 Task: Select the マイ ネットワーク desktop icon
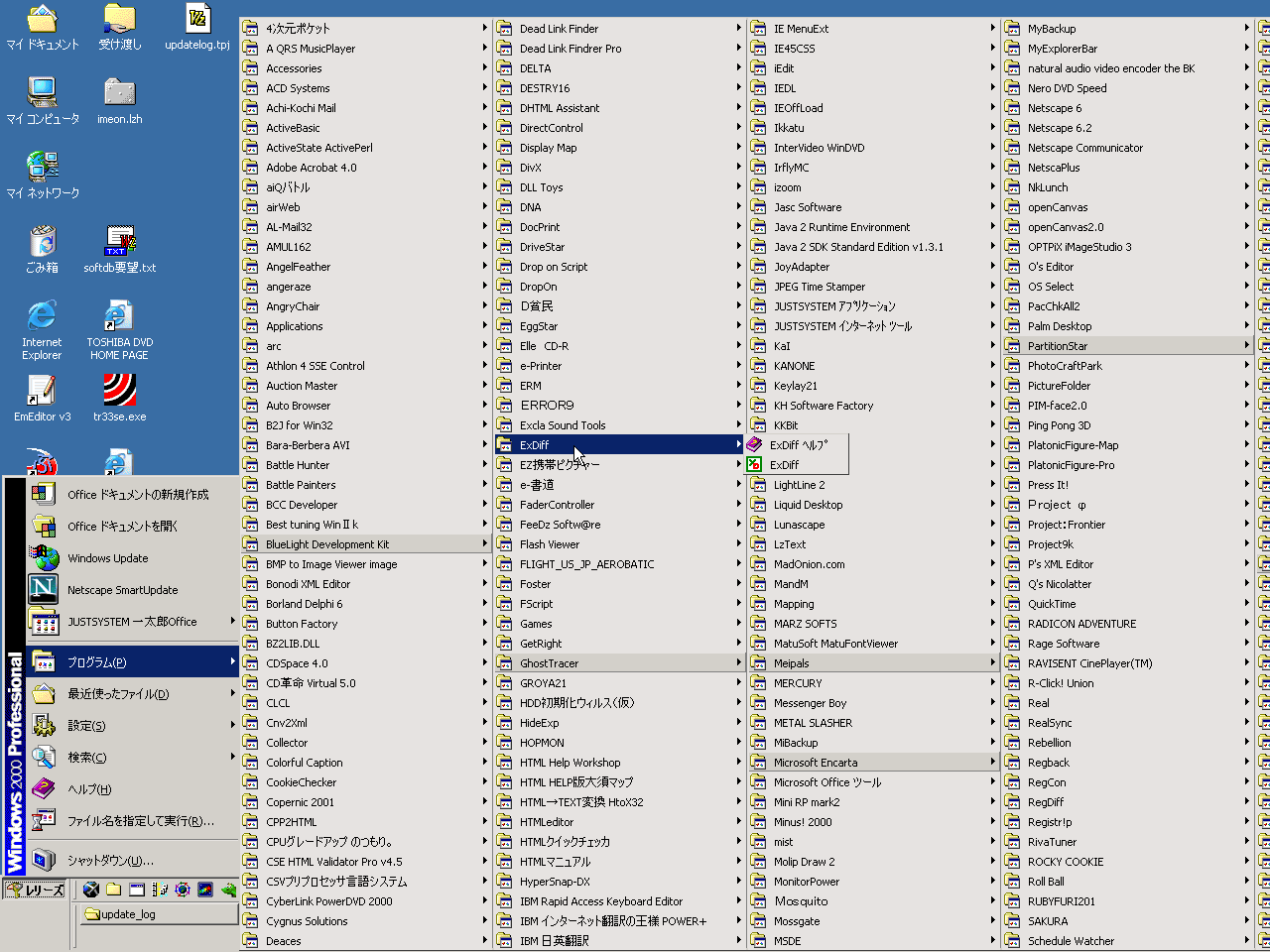[42, 175]
